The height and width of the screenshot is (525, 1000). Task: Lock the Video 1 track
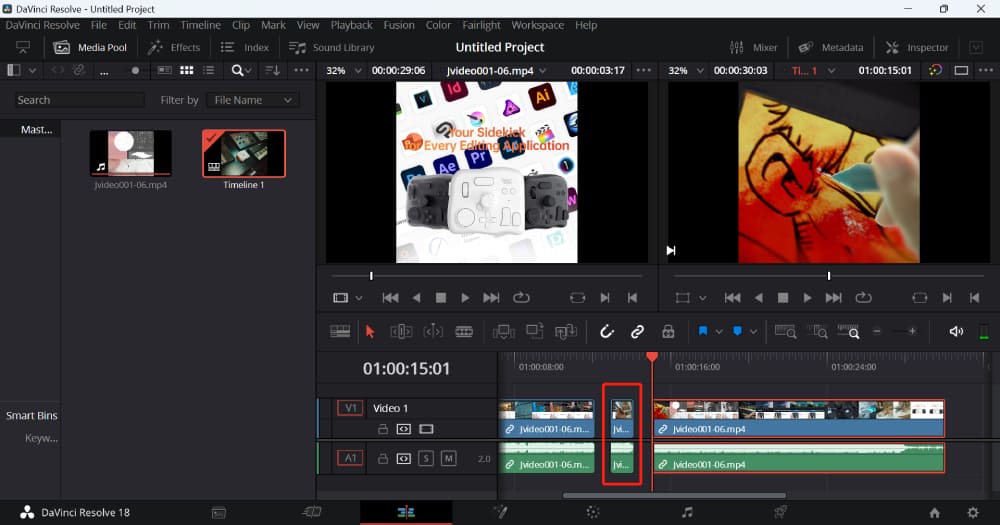click(x=383, y=429)
